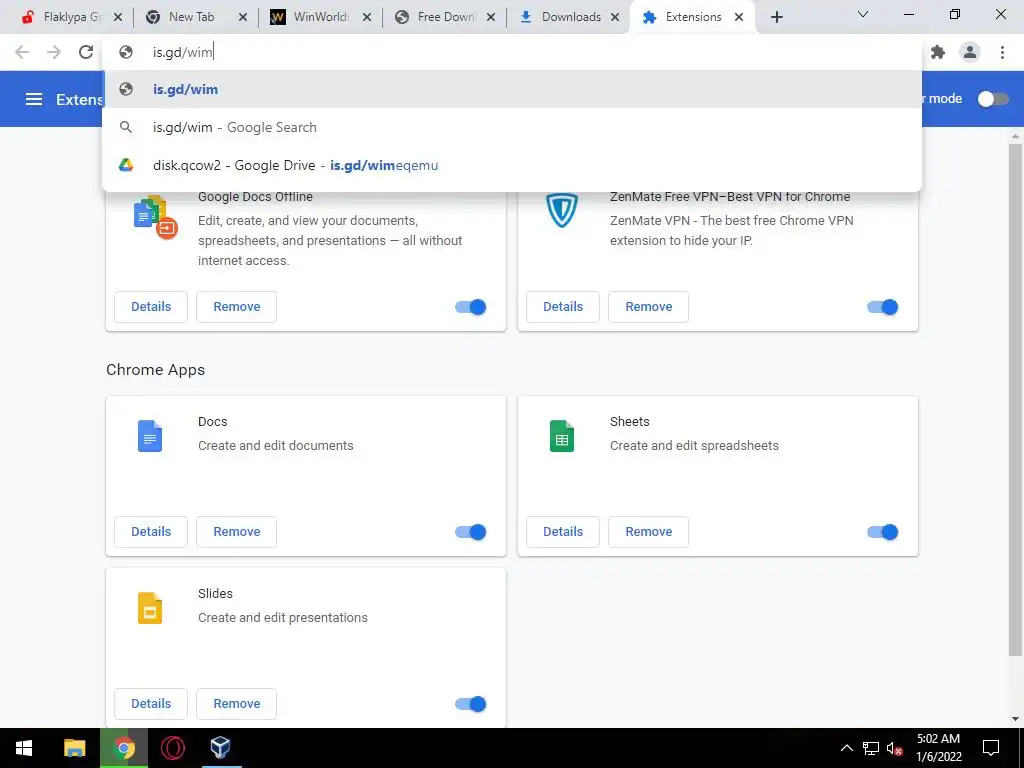Remove the Sheets app
The width and height of the screenshot is (1024, 768).
click(x=648, y=532)
